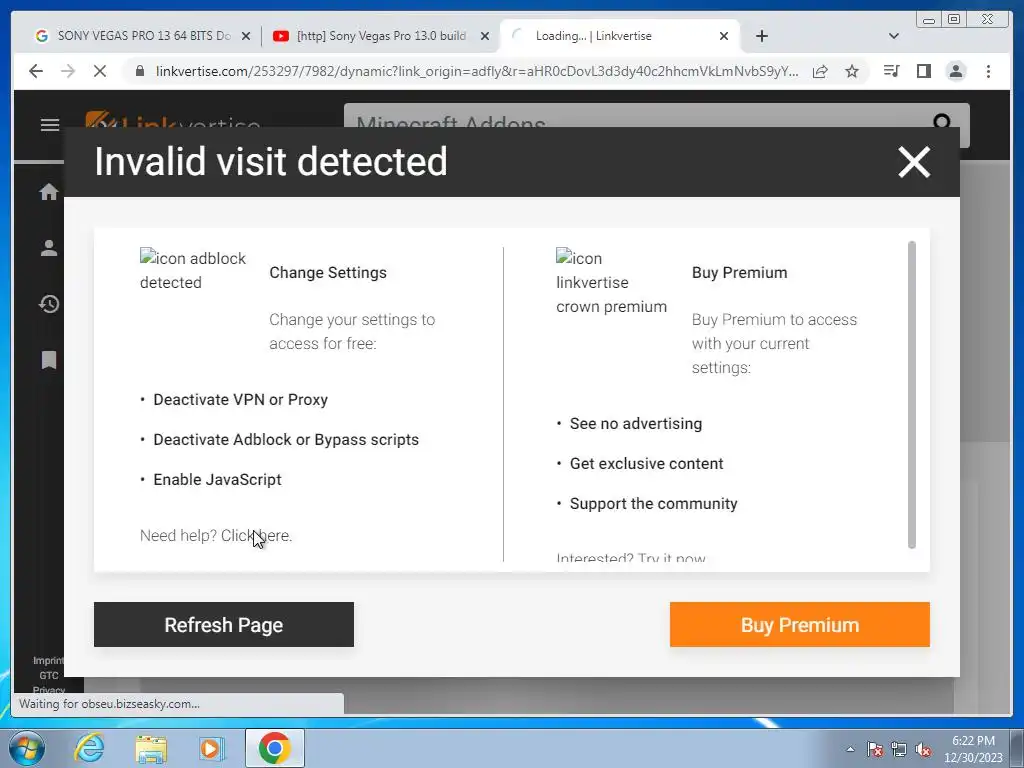The width and height of the screenshot is (1024, 768).
Task: Open Windows Explorer folder from taskbar
Action: (151, 749)
